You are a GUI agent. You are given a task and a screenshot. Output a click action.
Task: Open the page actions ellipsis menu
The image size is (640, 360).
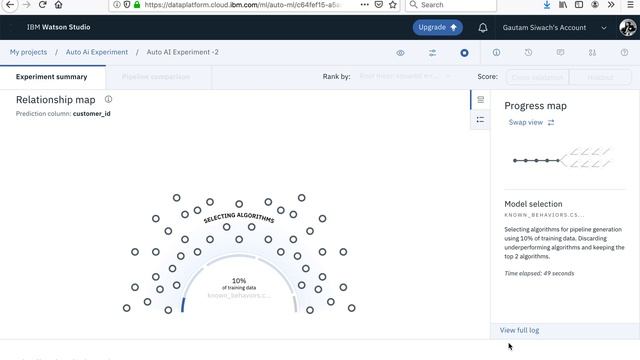(x=364, y=4)
